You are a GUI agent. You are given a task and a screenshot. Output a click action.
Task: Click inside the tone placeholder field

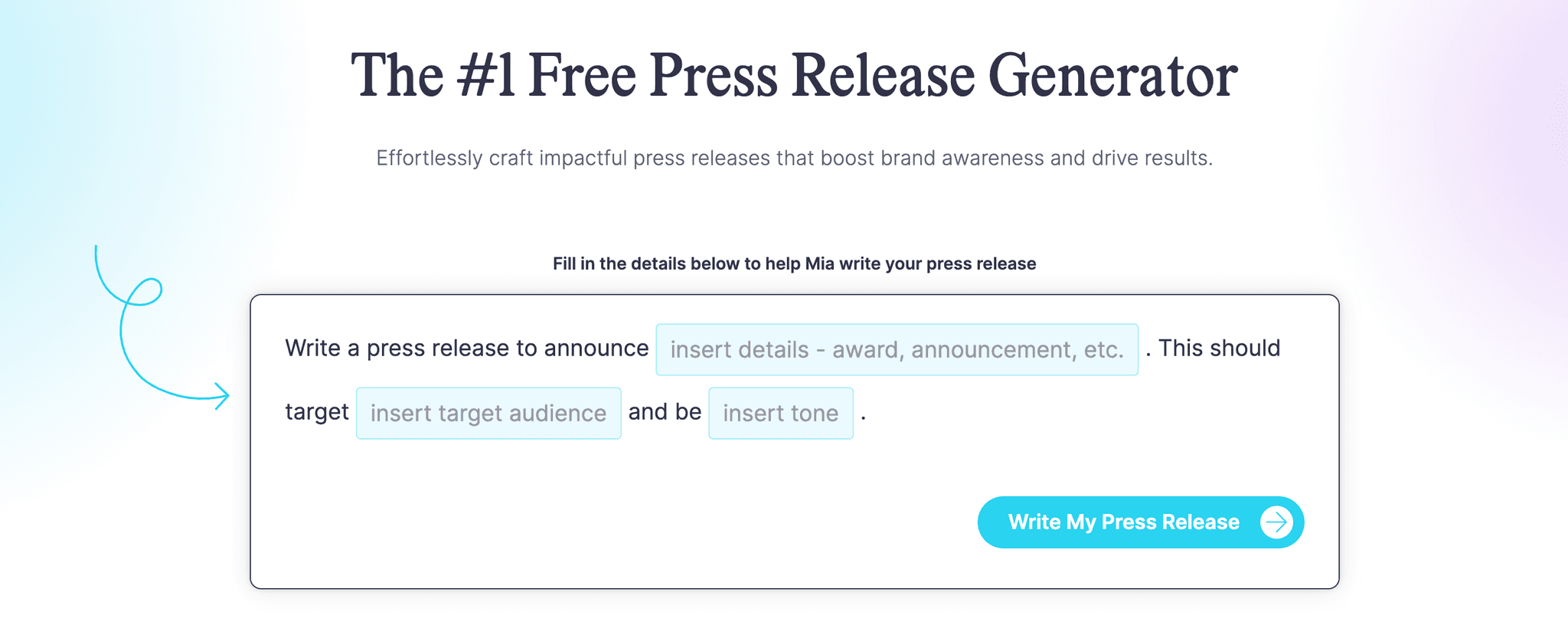coord(781,413)
